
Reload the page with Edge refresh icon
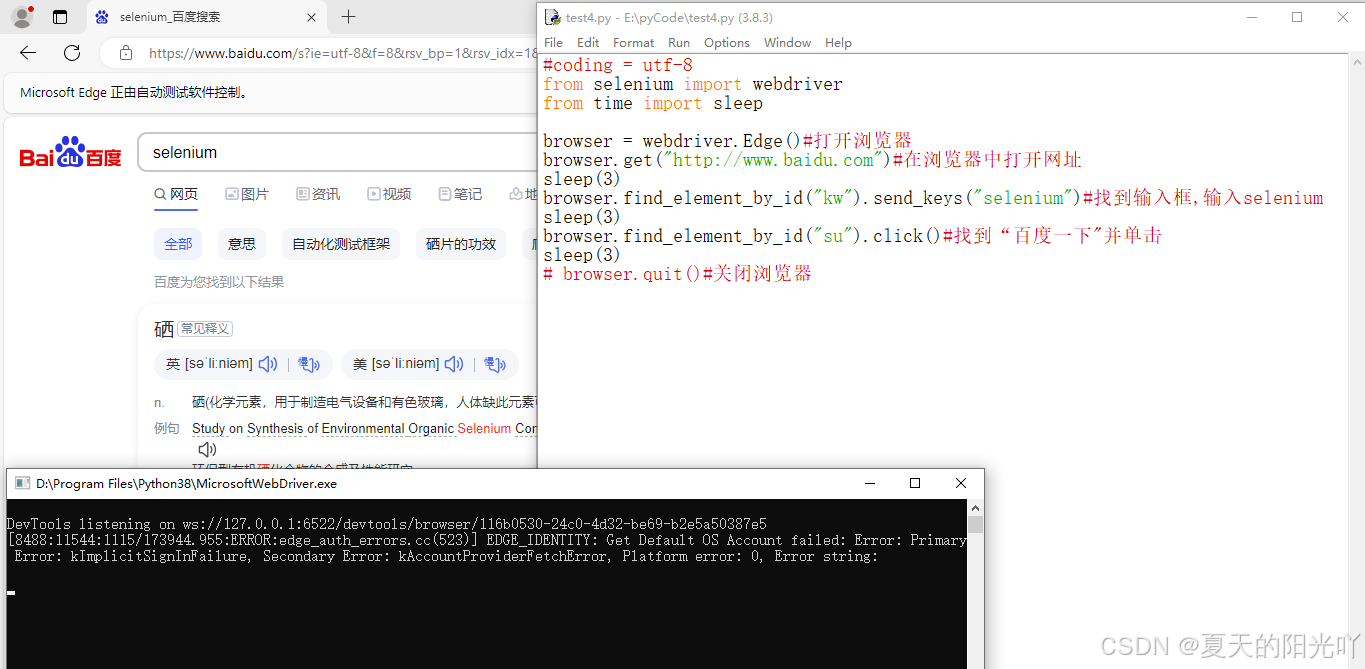pos(72,53)
